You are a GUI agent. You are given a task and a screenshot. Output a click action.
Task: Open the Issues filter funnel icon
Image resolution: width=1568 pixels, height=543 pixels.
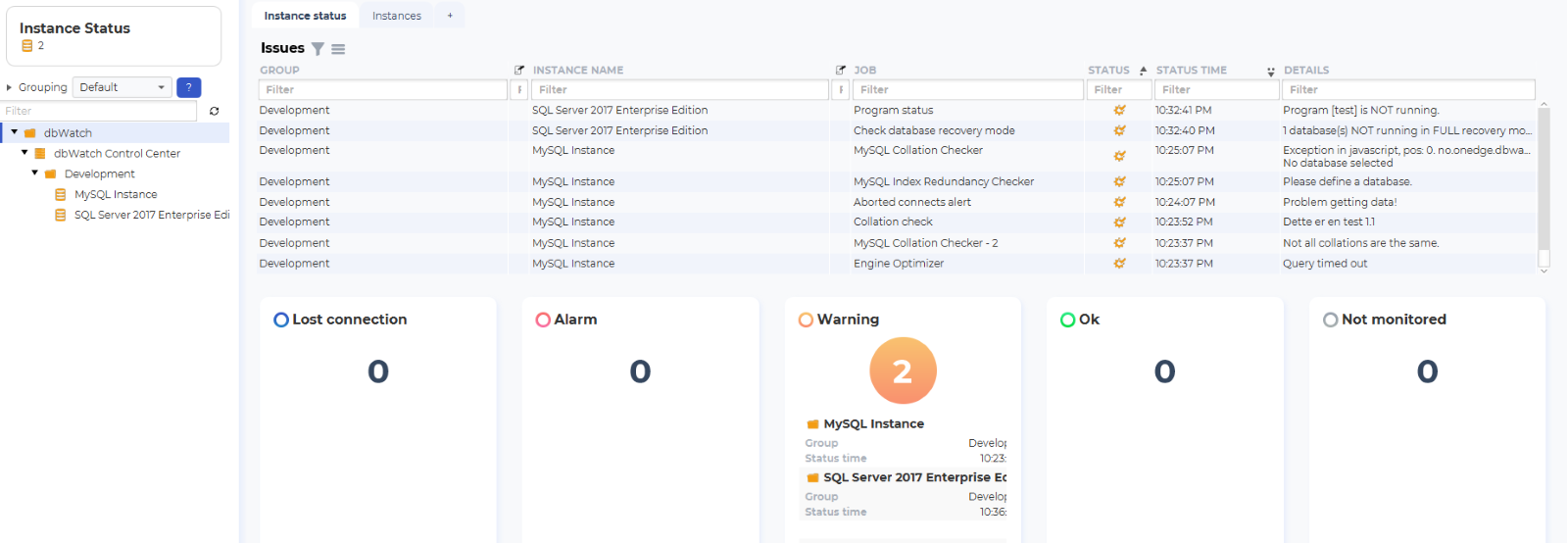point(318,49)
